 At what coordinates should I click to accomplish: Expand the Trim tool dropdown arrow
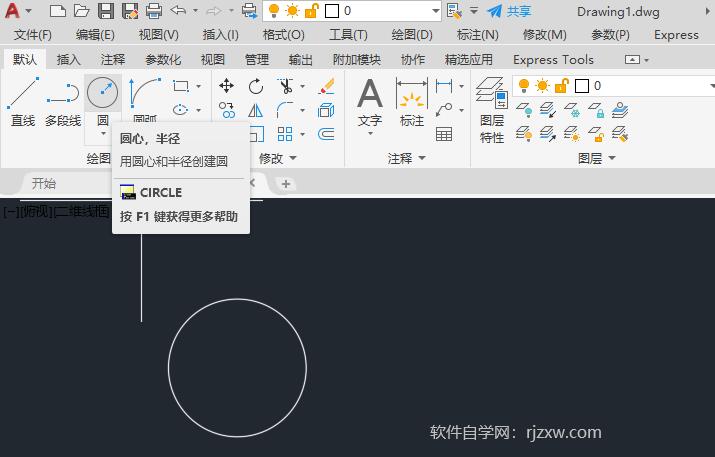[302, 86]
